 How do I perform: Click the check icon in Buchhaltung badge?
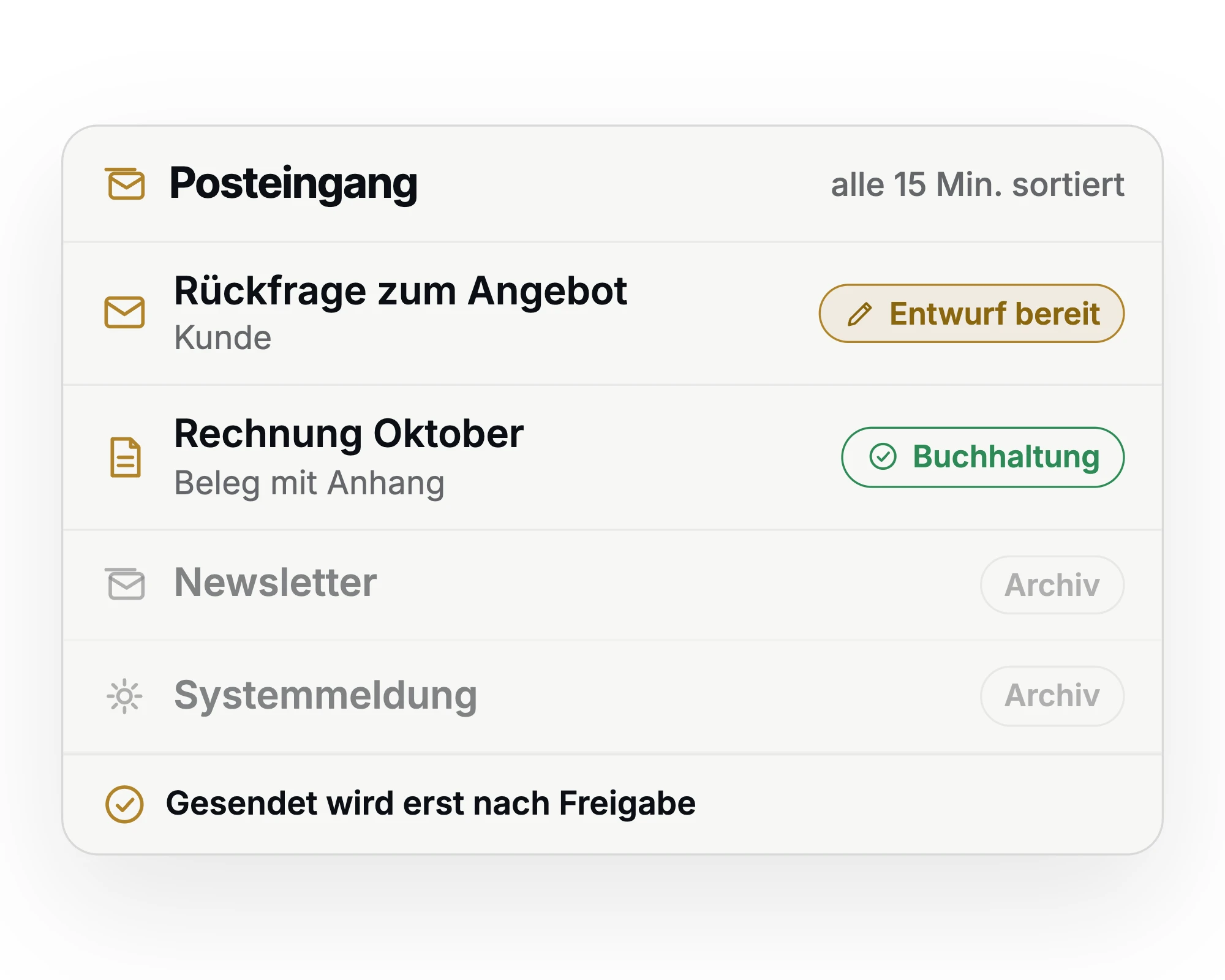(x=883, y=457)
